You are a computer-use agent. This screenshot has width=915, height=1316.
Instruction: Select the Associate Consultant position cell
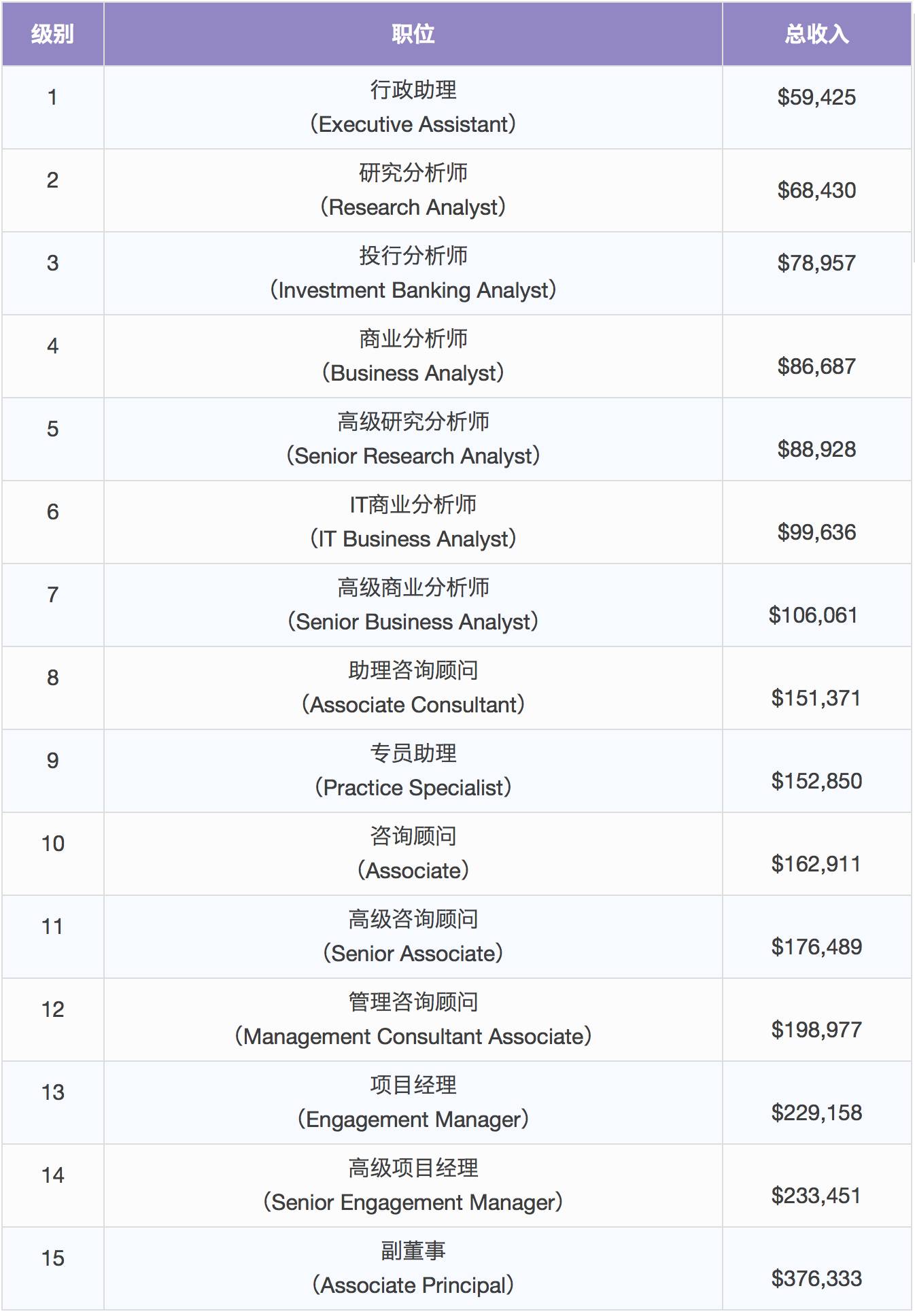click(413, 688)
